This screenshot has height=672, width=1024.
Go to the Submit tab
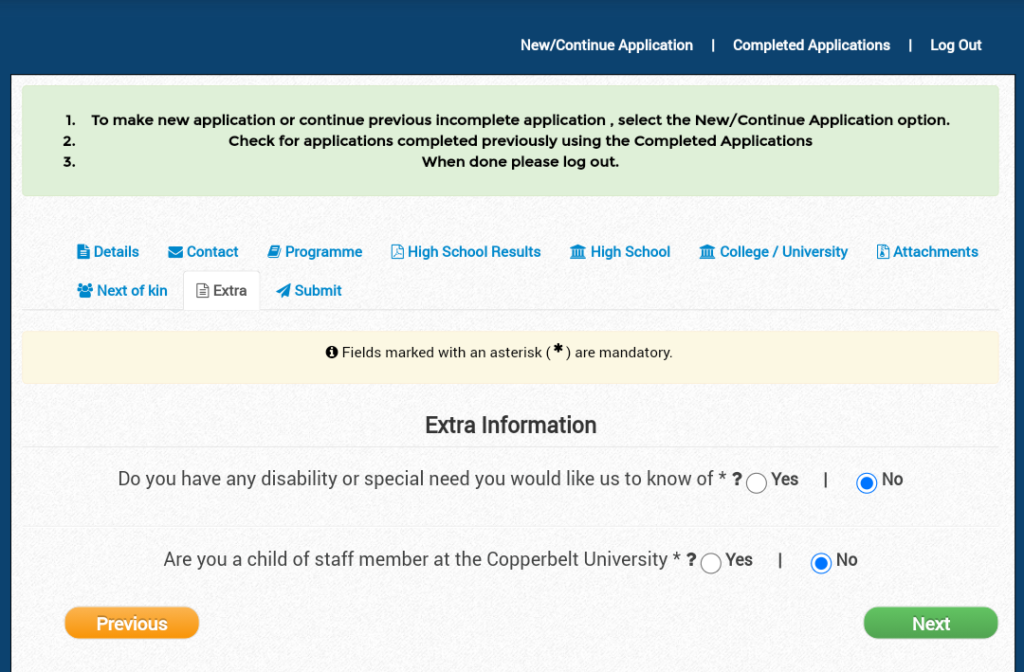(x=317, y=291)
